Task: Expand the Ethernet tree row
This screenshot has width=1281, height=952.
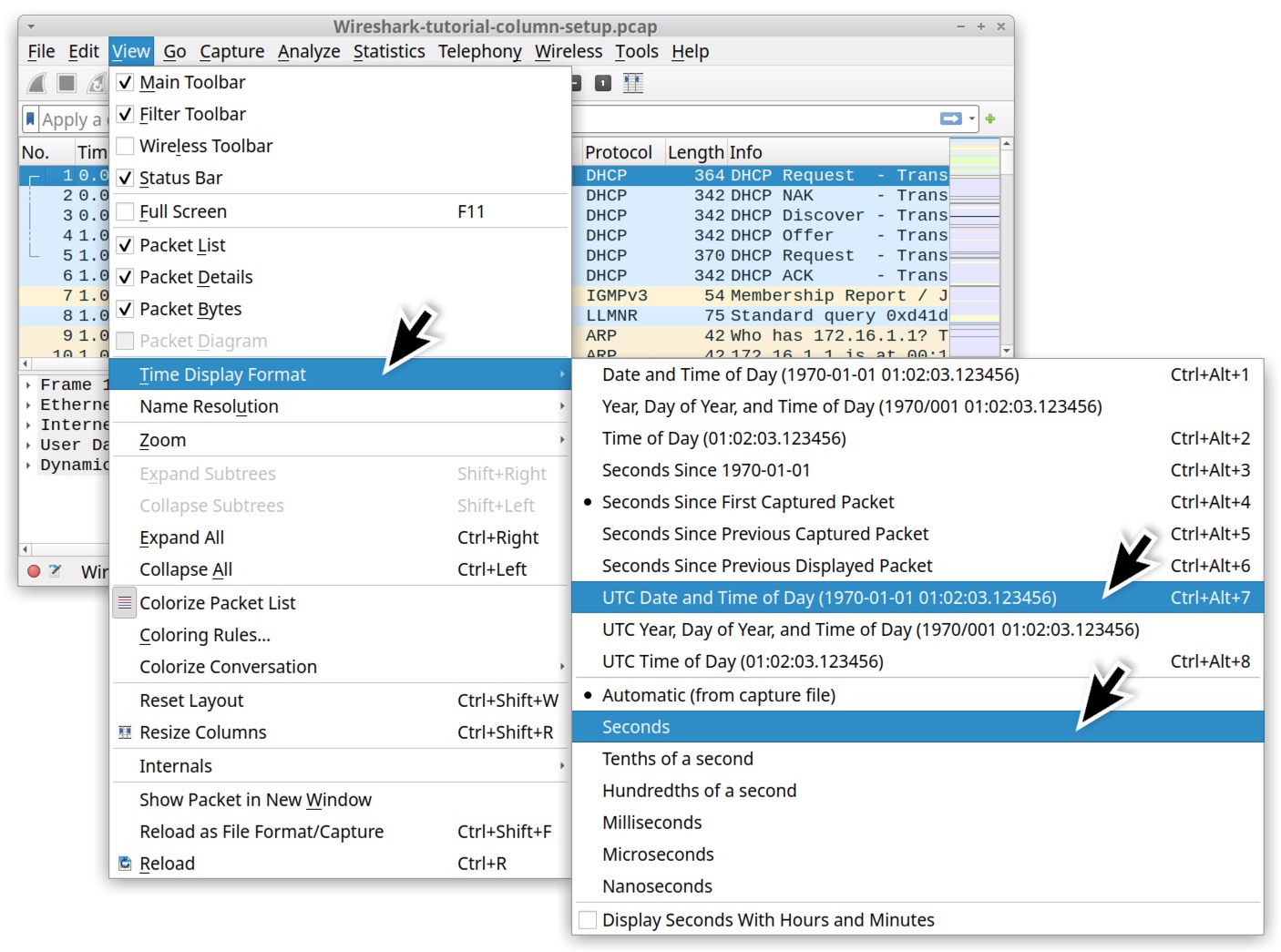Action: pos(29,404)
